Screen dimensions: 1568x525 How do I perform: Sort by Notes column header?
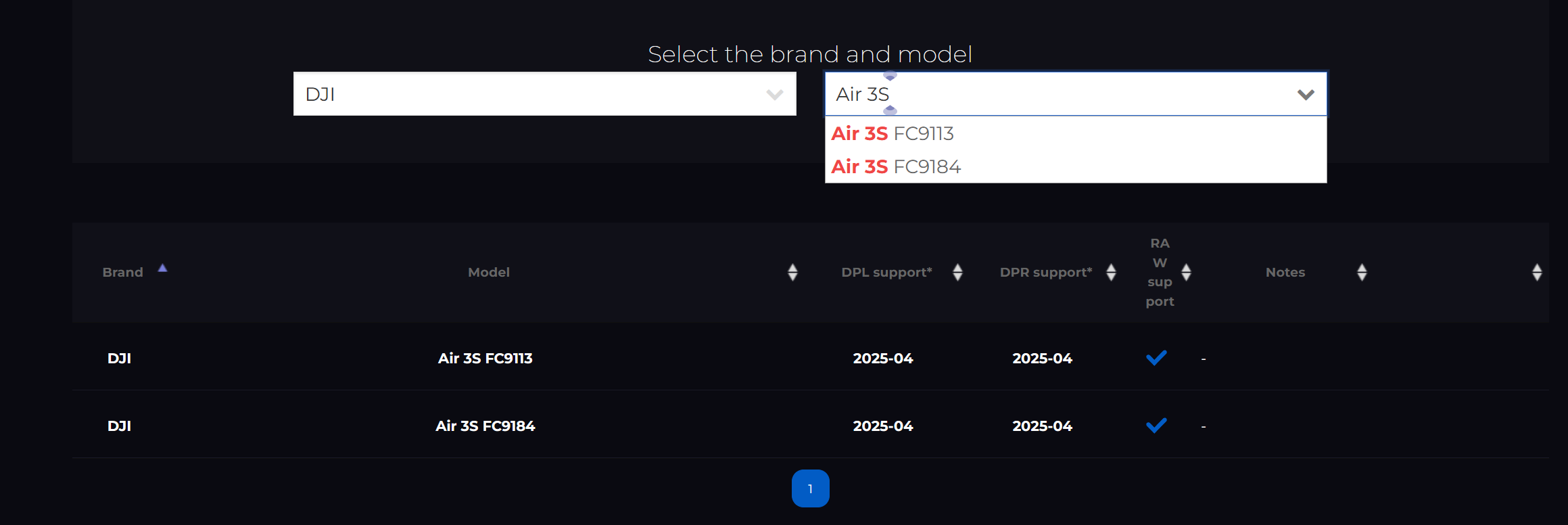point(1285,272)
